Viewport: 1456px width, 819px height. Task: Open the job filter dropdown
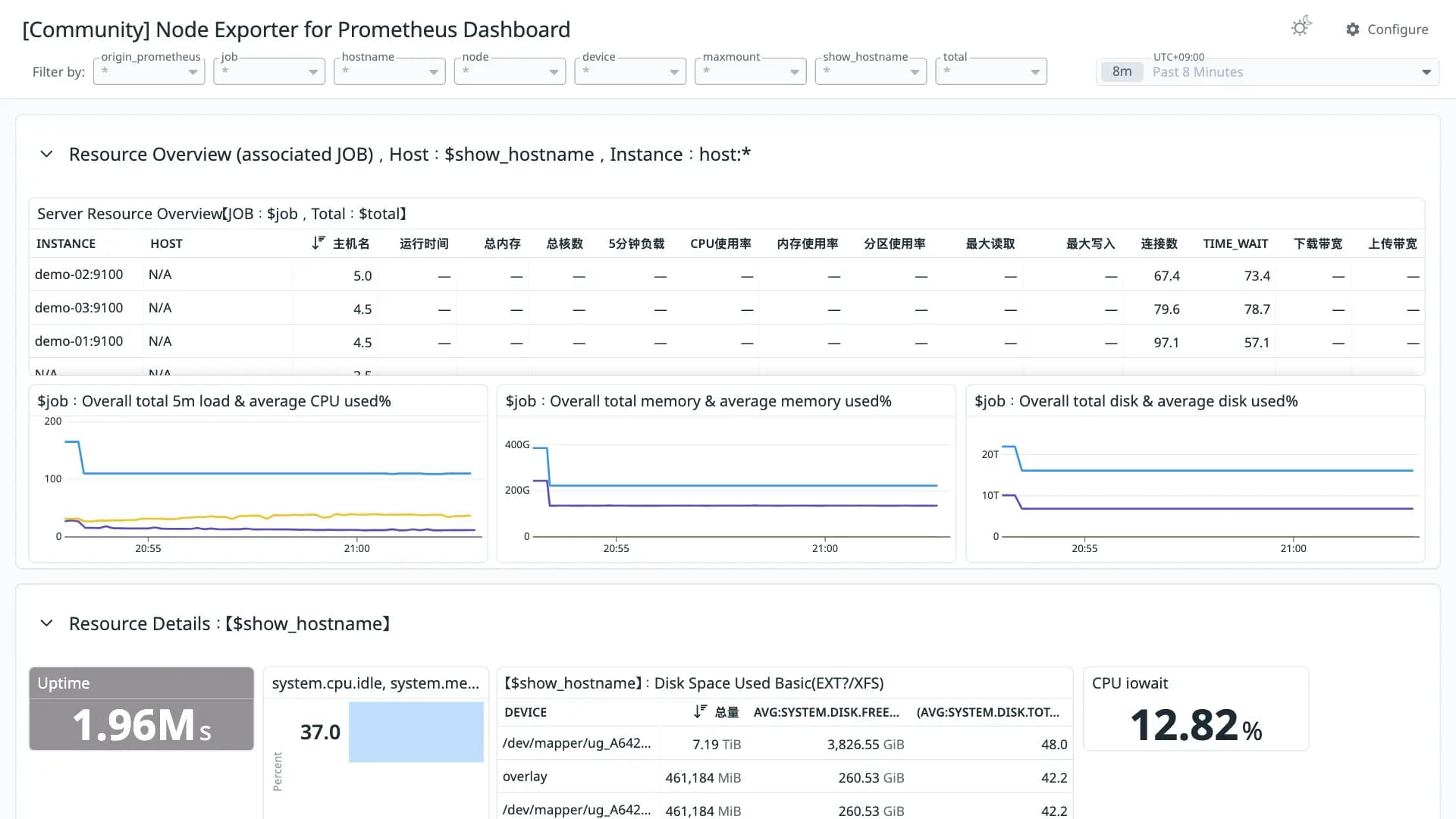tap(269, 71)
